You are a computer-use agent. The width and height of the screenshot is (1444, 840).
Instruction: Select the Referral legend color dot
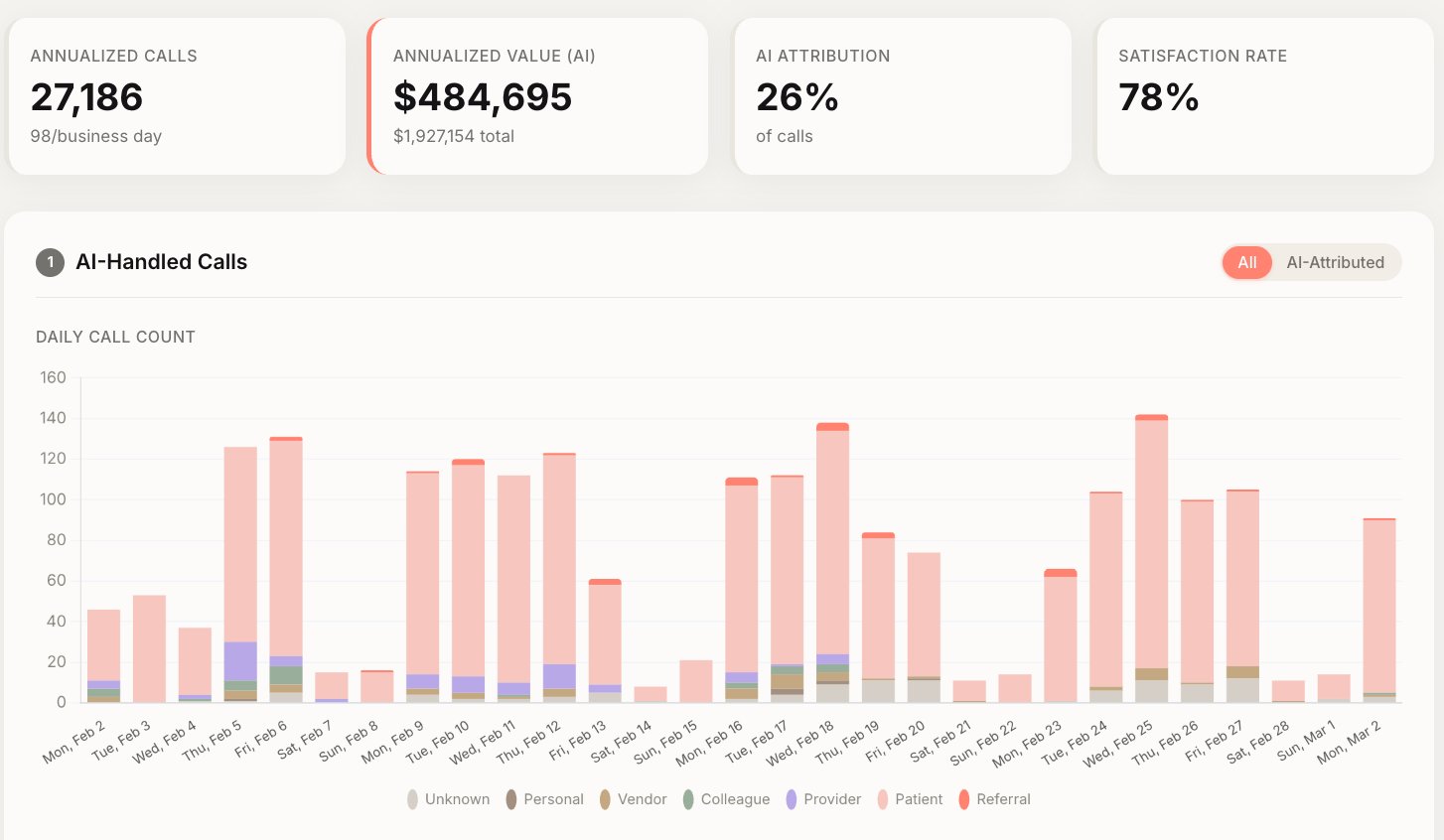(966, 799)
